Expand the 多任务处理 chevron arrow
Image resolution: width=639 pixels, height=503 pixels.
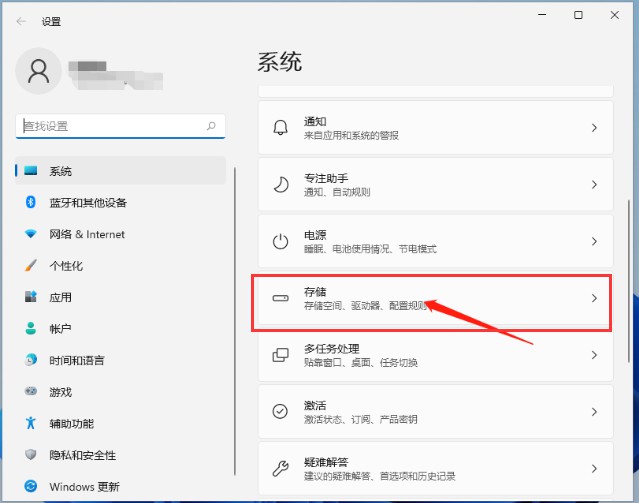[x=594, y=355]
